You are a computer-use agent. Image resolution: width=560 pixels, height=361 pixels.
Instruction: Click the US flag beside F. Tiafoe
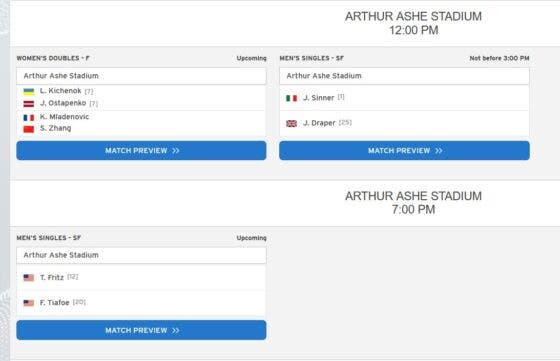click(x=29, y=303)
